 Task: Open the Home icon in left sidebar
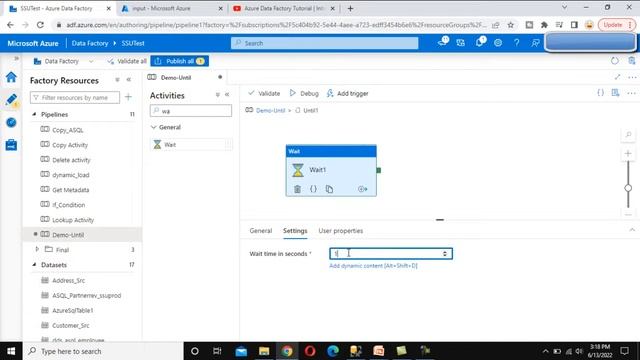pyautogui.click(x=11, y=77)
